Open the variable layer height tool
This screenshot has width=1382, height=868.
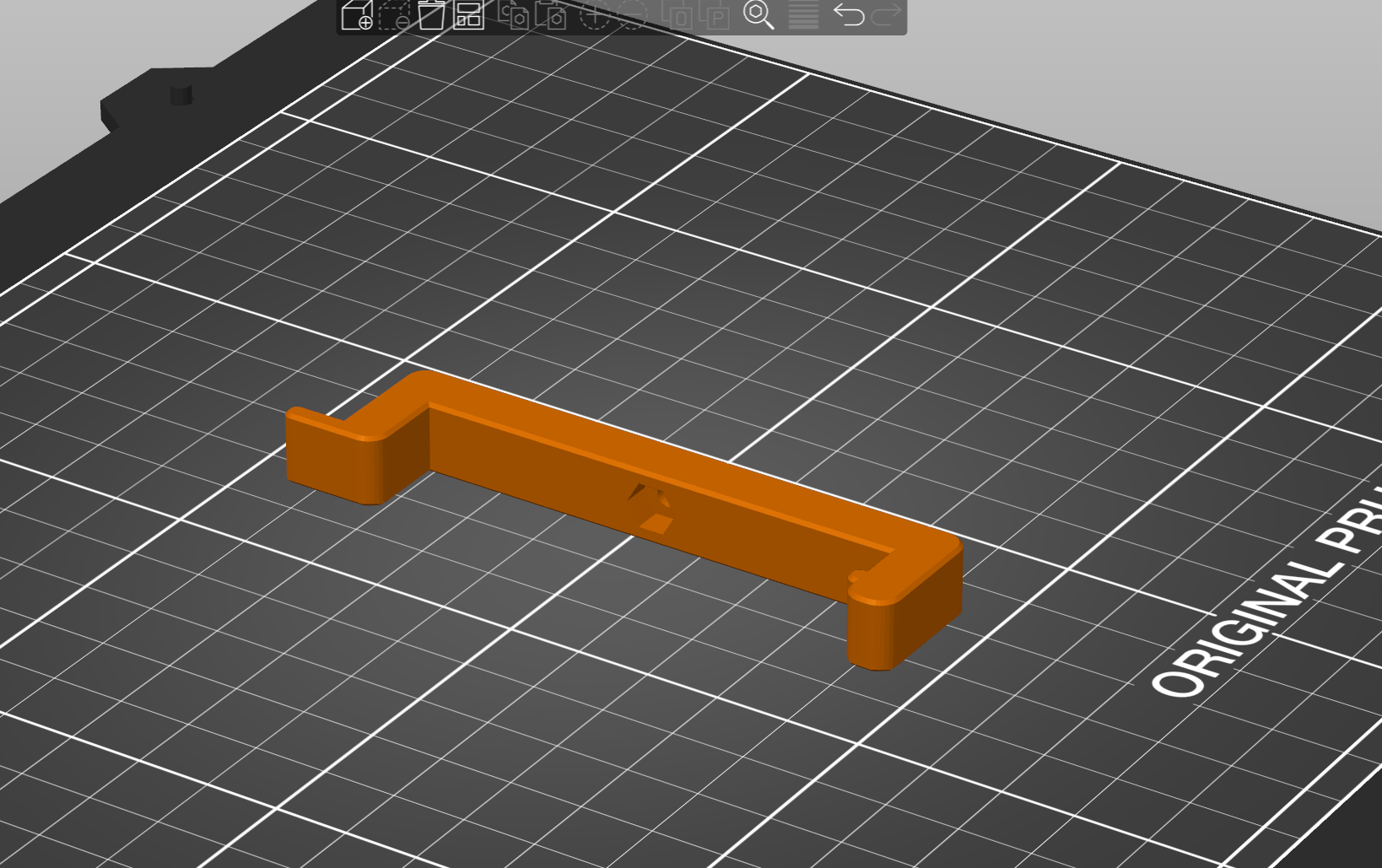(802, 14)
